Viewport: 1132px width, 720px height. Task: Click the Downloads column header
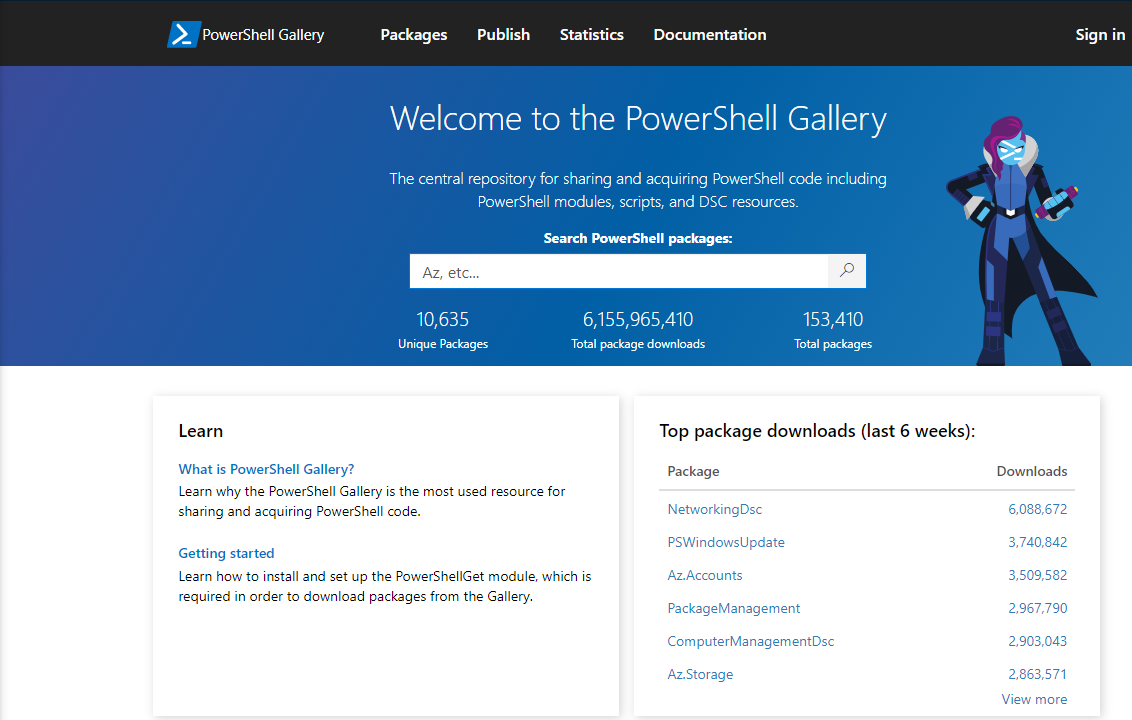tap(1032, 472)
